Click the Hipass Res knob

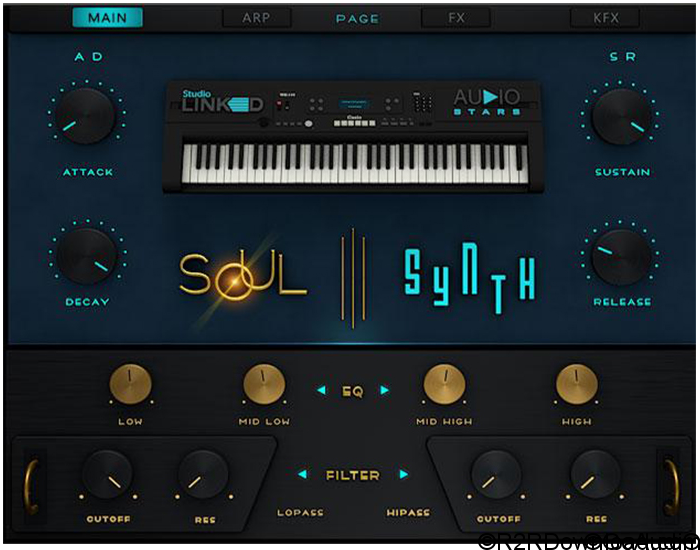596,475
